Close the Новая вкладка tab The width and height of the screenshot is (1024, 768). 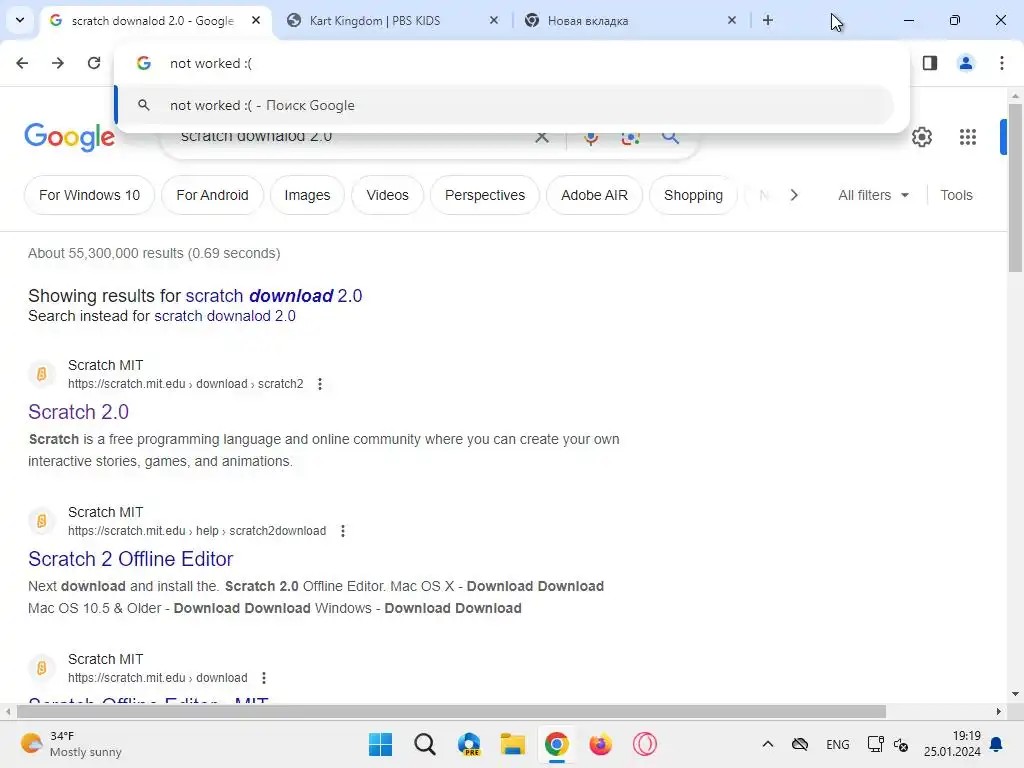point(732,20)
